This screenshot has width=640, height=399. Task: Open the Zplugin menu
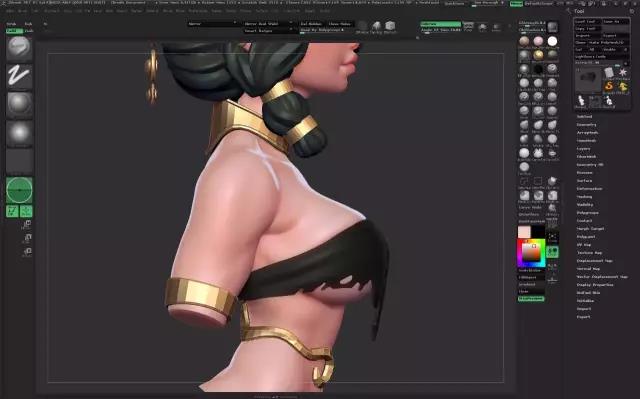tap(310, 11)
